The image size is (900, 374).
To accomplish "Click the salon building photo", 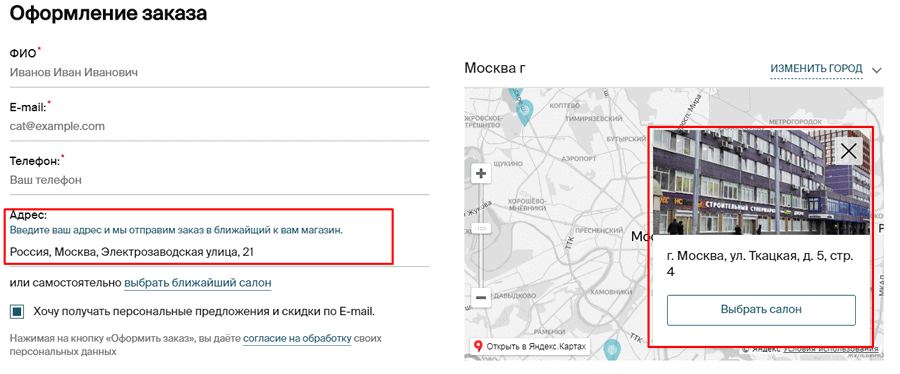I will click(761, 182).
